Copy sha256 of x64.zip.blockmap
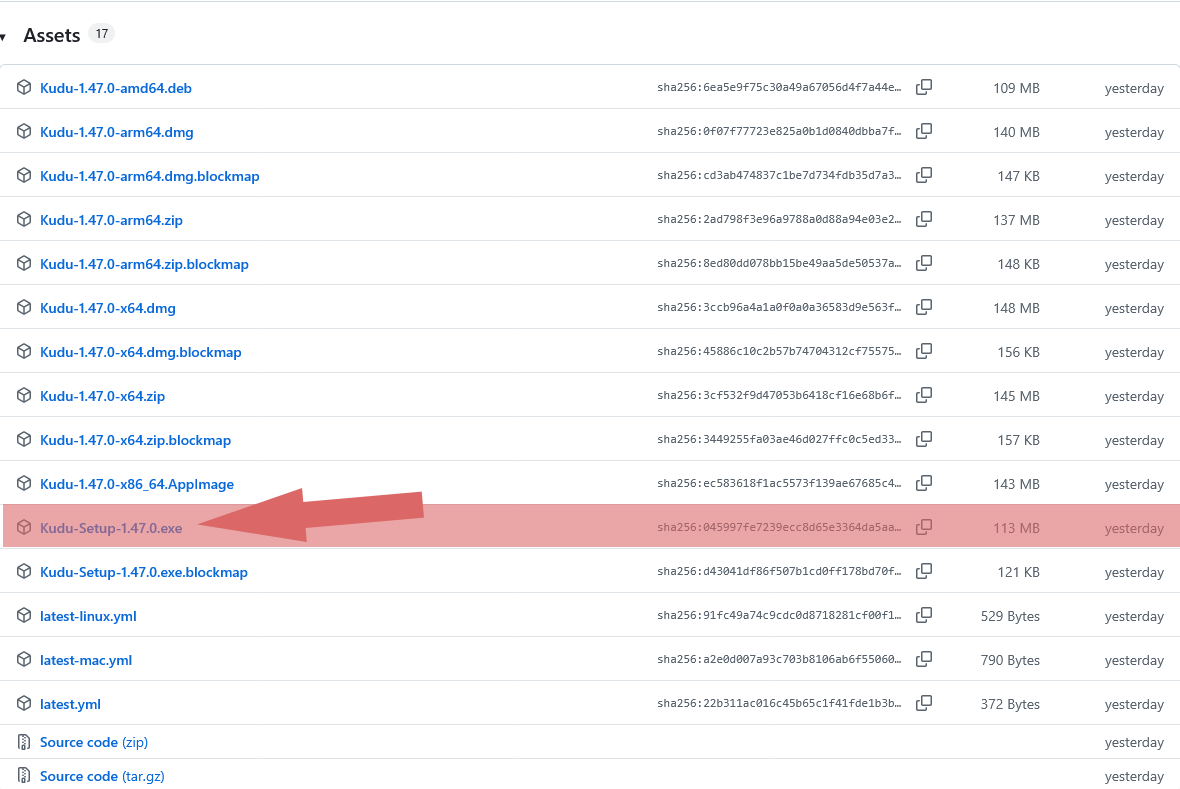 coord(924,440)
